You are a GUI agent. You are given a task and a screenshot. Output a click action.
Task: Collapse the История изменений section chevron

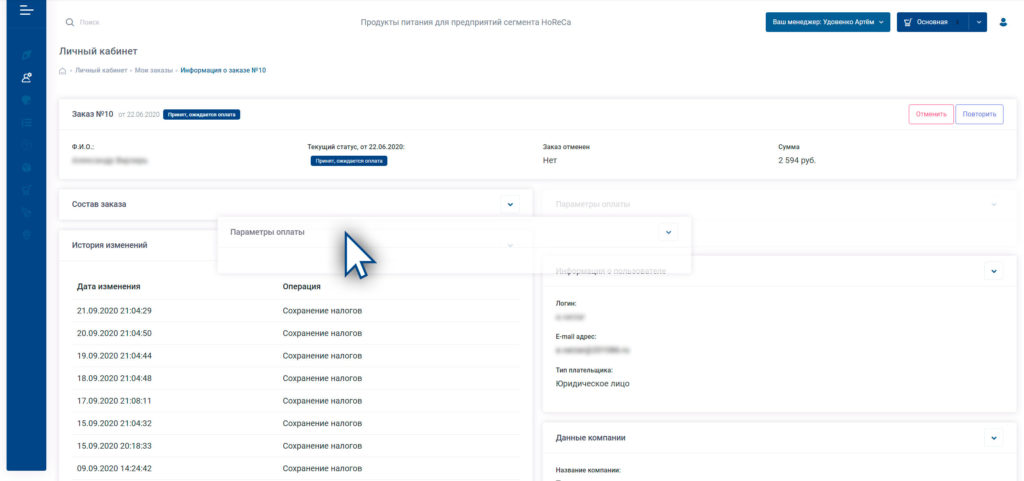click(510, 245)
